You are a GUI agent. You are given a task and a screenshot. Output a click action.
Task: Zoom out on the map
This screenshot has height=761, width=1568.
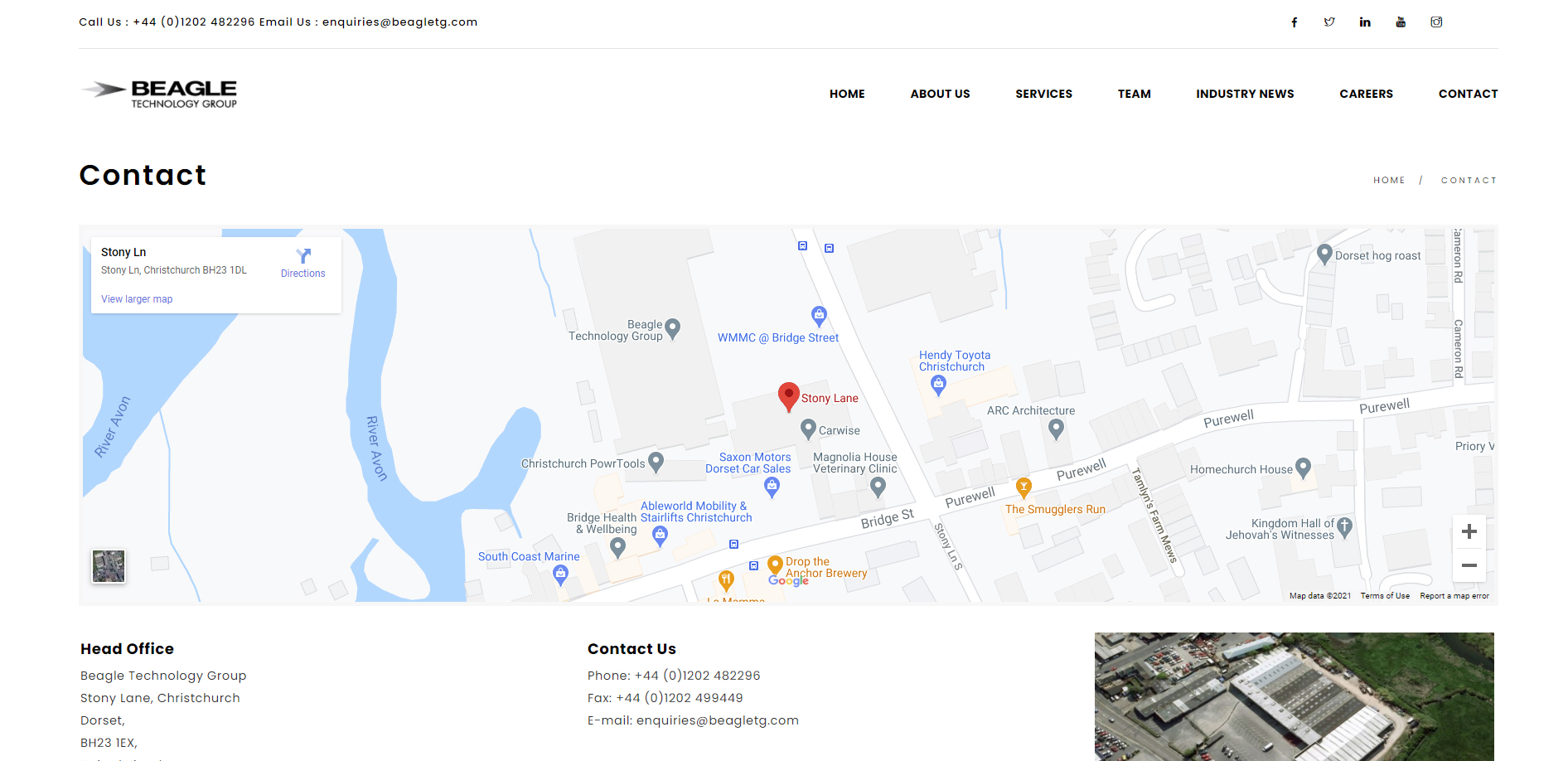click(1469, 565)
